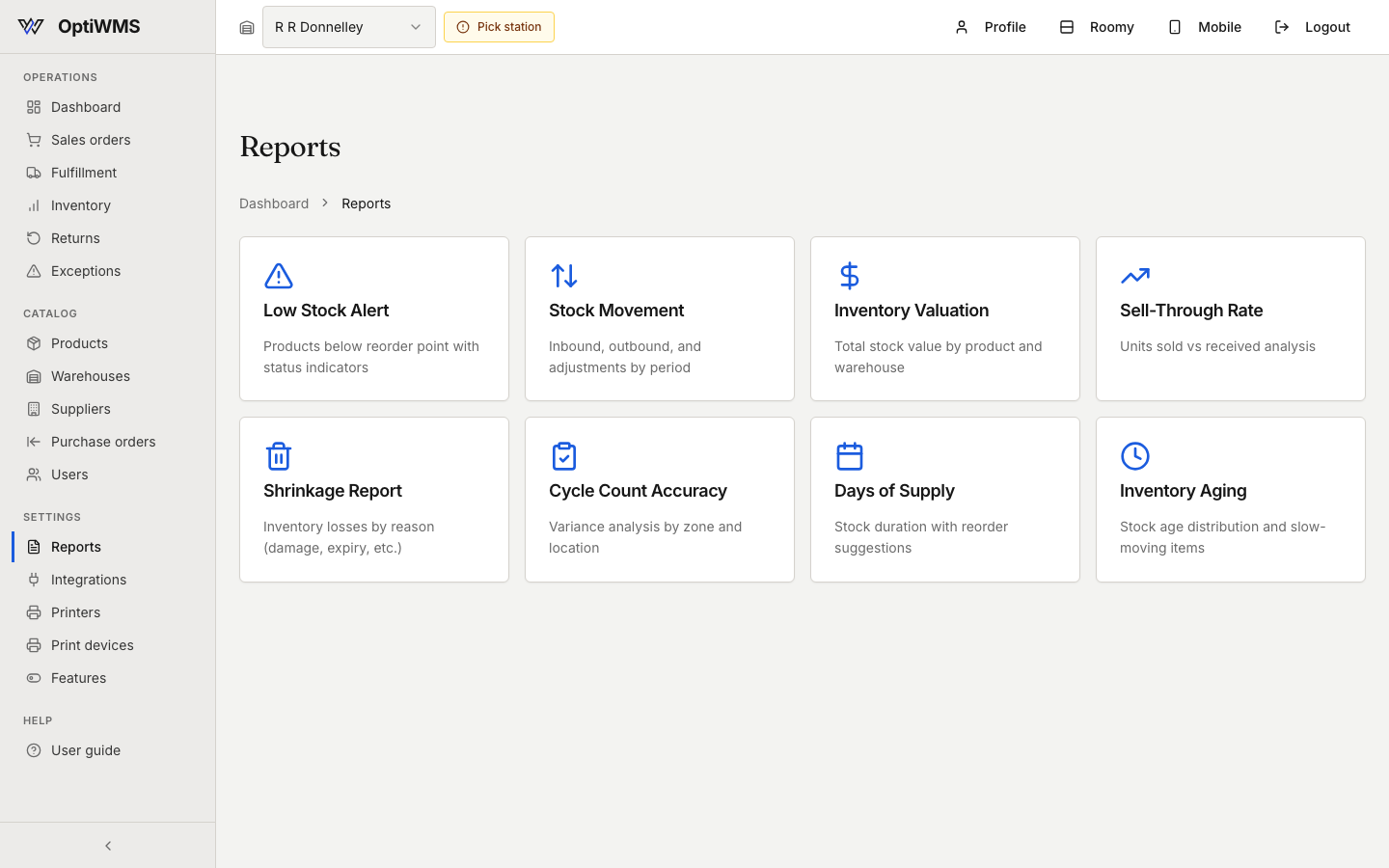Open Suppliers list from sidebar
Screen dimensions: 1389x868
(108, 409)
